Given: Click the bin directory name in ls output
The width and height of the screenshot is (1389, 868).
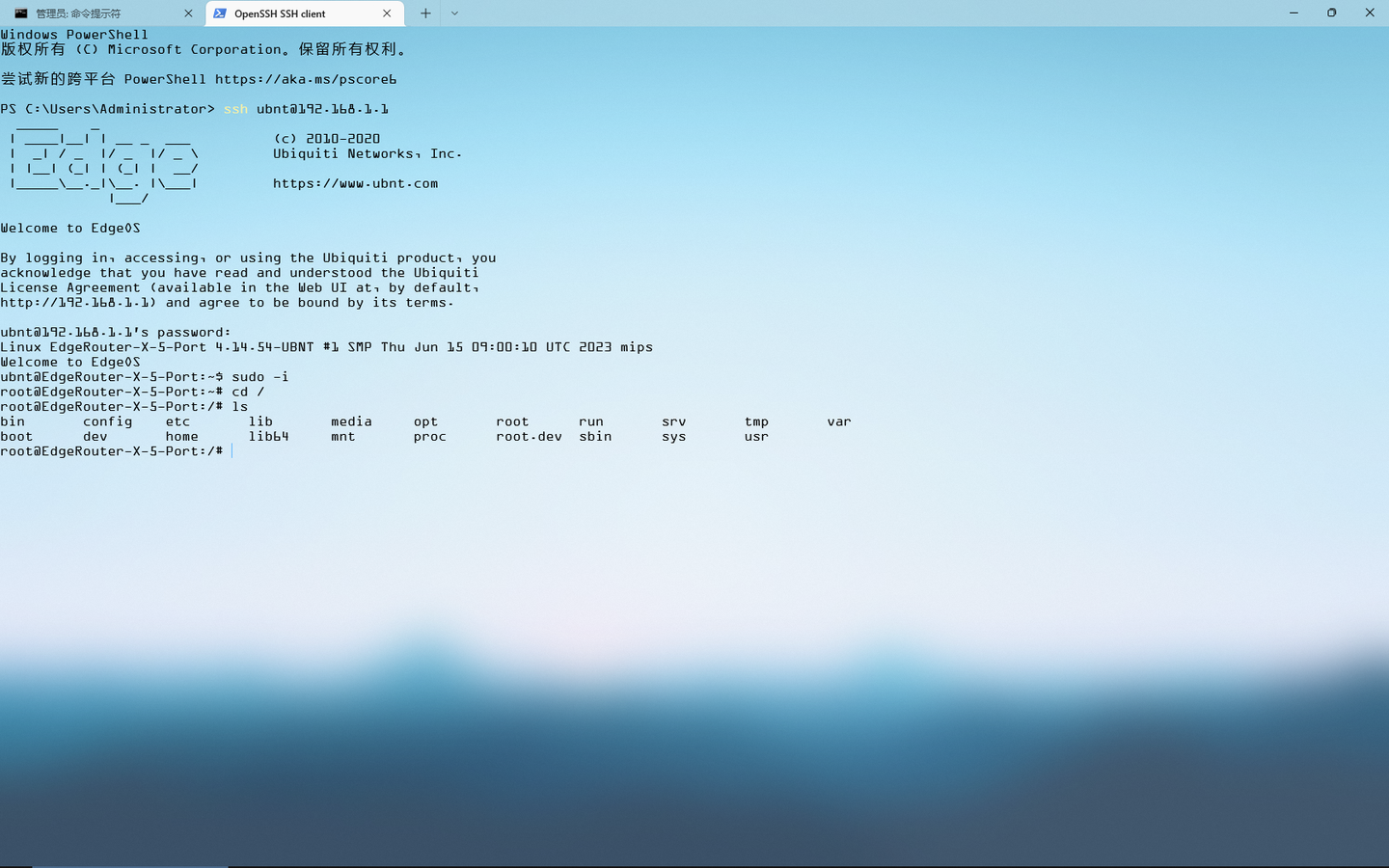Looking at the screenshot, I should click(x=12, y=421).
